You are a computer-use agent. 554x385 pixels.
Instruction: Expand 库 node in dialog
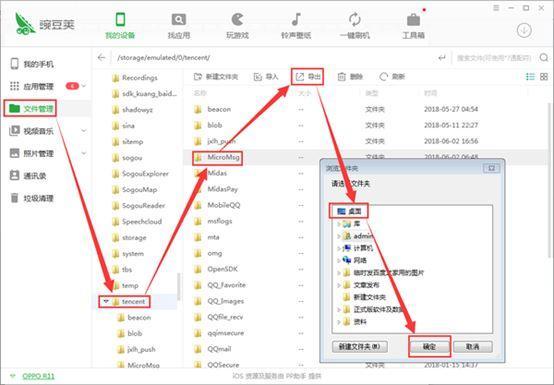tap(339, 224)
